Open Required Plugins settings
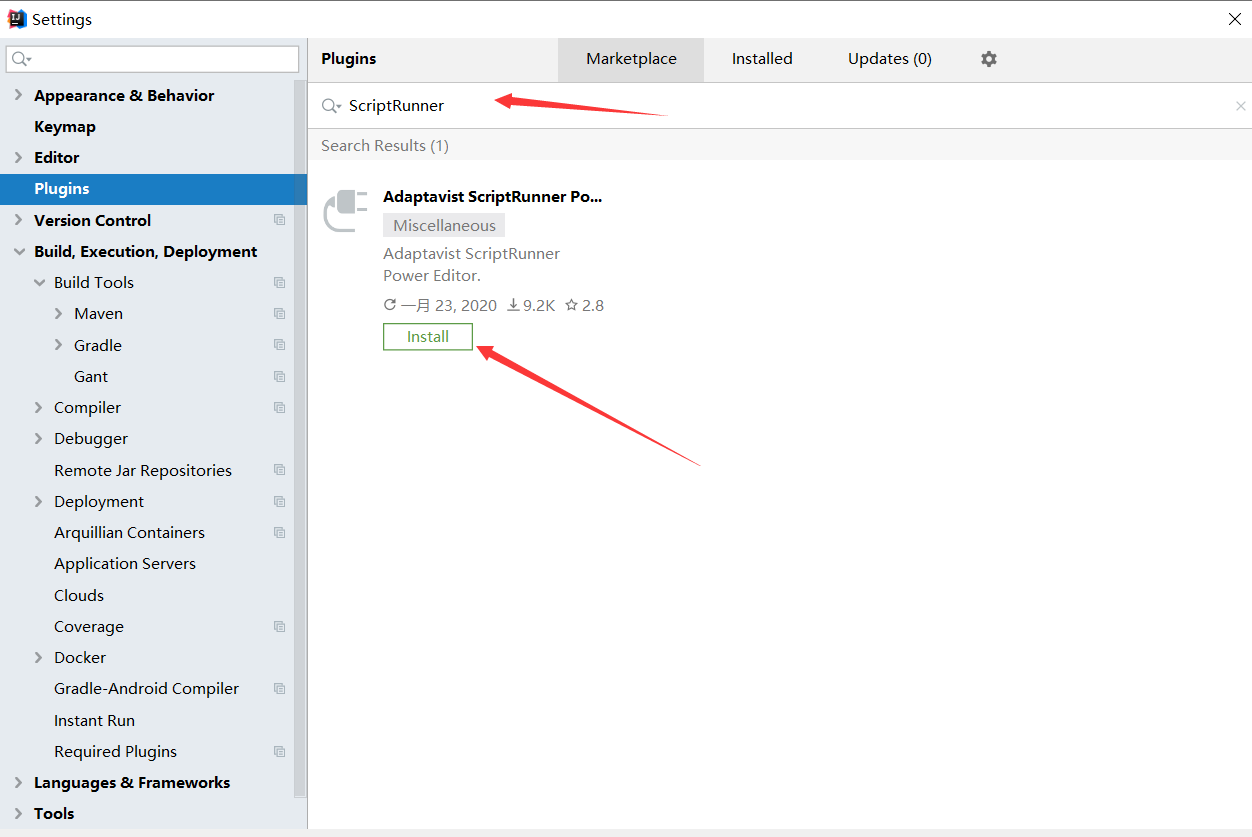The image size is (1252, 837). pyautogui.click(x=115, y=752)
